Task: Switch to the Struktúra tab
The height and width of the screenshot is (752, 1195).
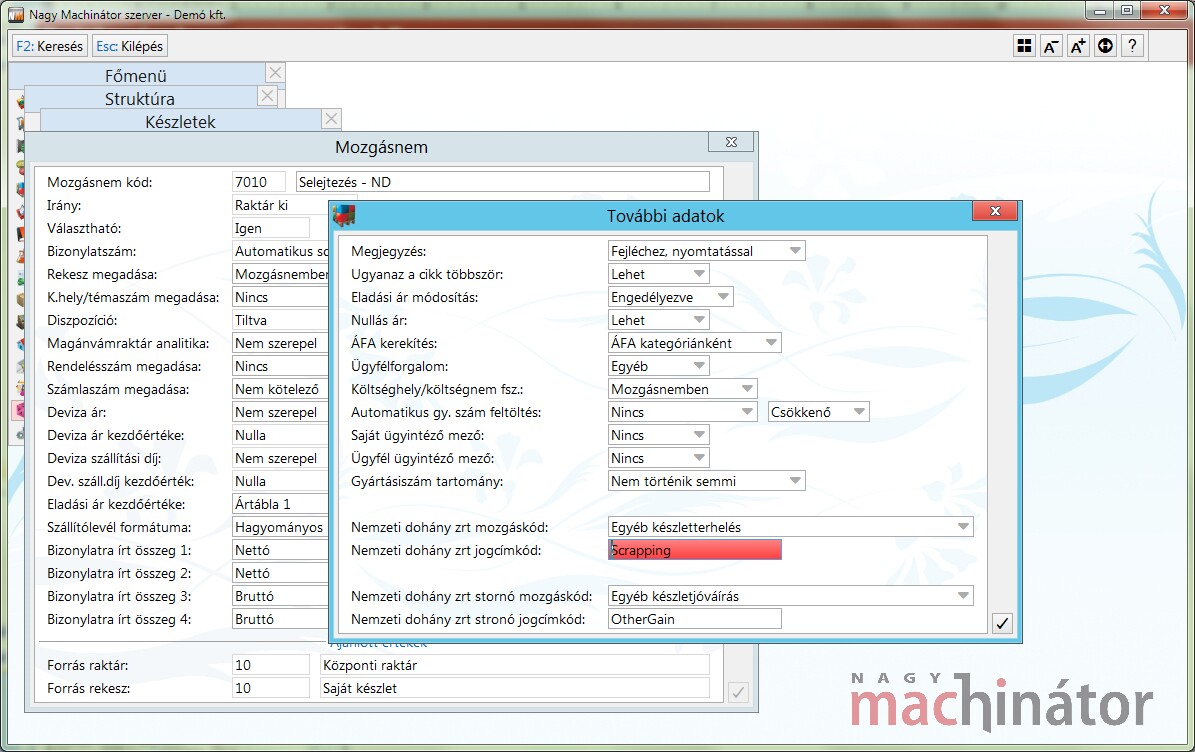Action: pyautogui.click(x=139, y=98)
